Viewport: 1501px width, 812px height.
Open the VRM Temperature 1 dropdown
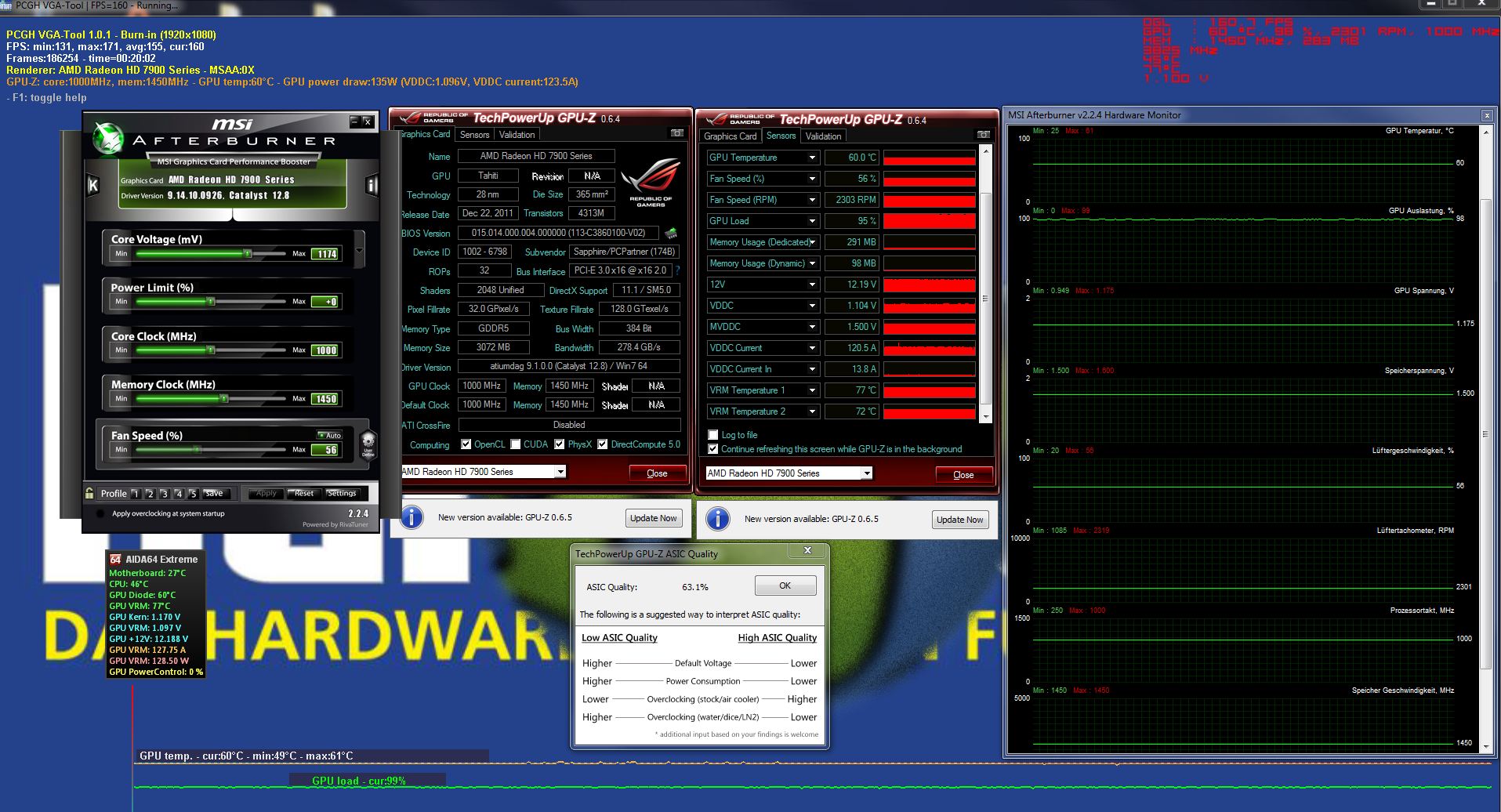click(812, 390)
